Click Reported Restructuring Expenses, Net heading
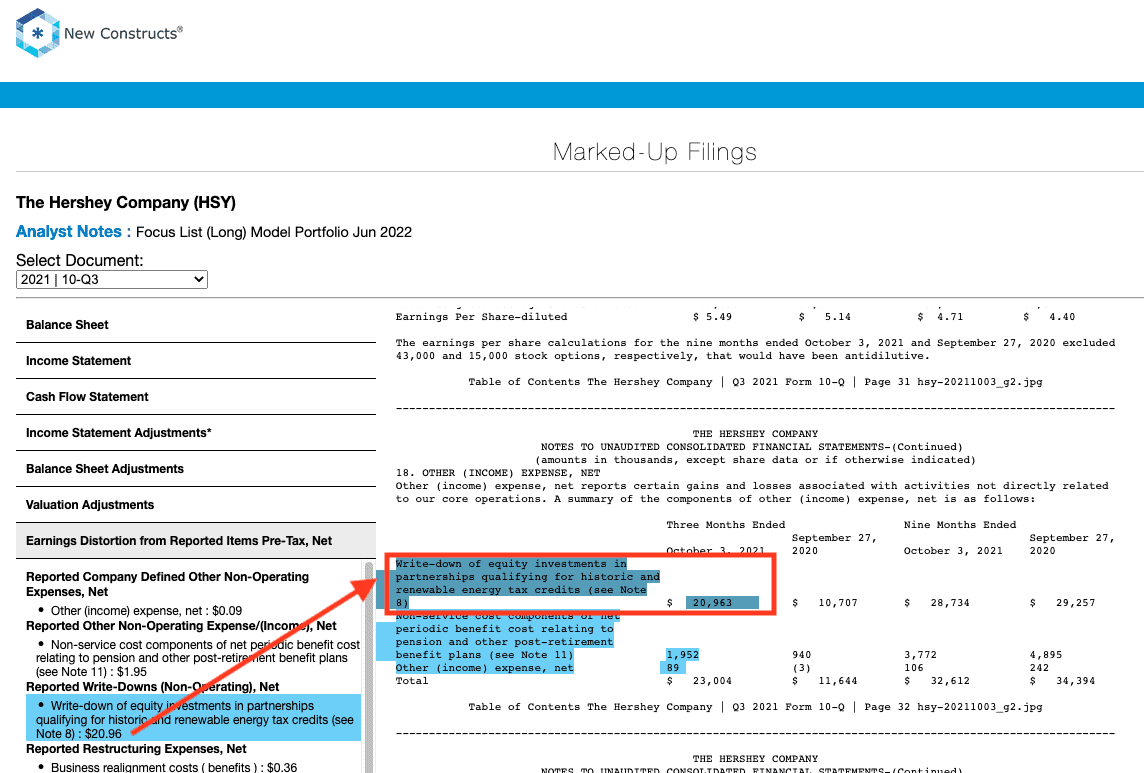Screen dimensions: 1144x773 coord(136,749)
